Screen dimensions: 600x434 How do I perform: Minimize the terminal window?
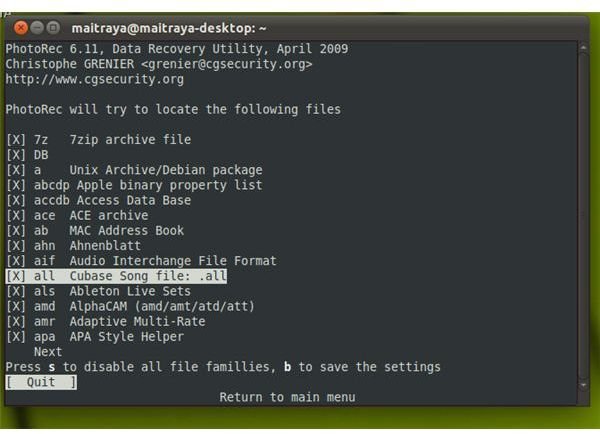pyautogui.click(x=37, y=28)
